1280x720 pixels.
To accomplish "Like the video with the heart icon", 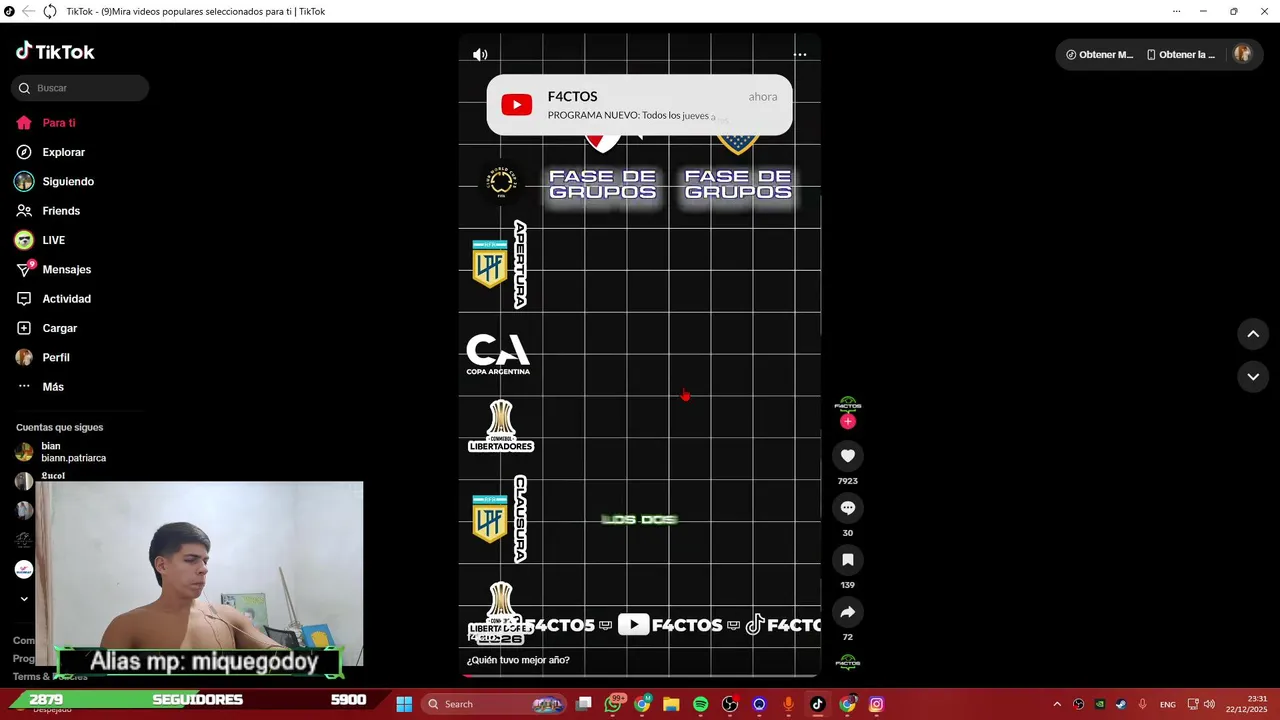I will pos(848,456).
